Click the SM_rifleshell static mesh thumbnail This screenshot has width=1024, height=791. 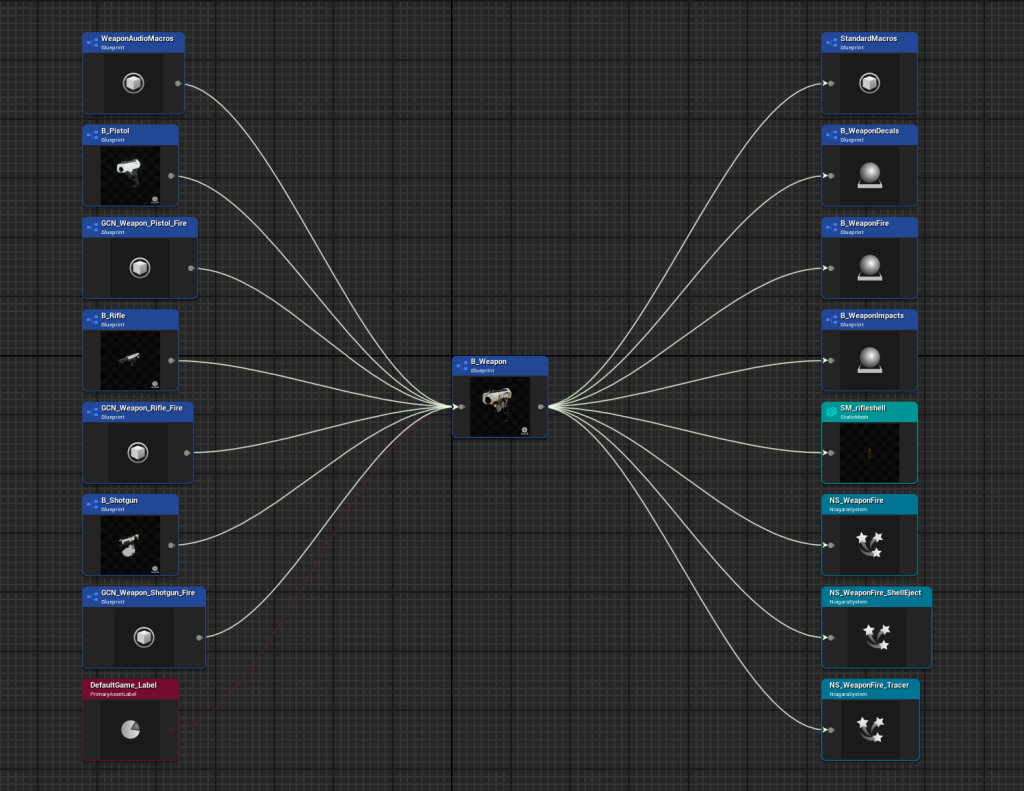[869, 453]
